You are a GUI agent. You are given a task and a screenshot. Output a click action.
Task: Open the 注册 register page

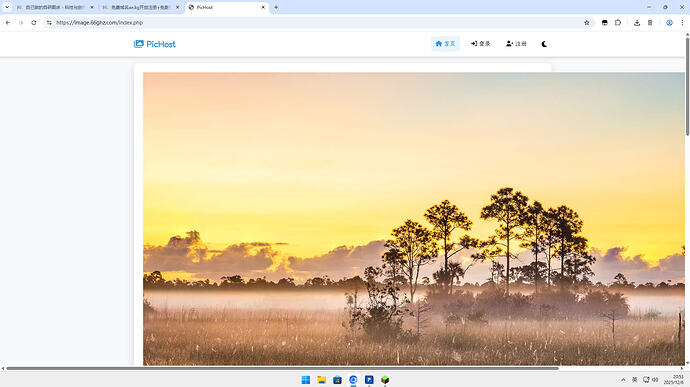pyautogui.click(x=516, y=44)
